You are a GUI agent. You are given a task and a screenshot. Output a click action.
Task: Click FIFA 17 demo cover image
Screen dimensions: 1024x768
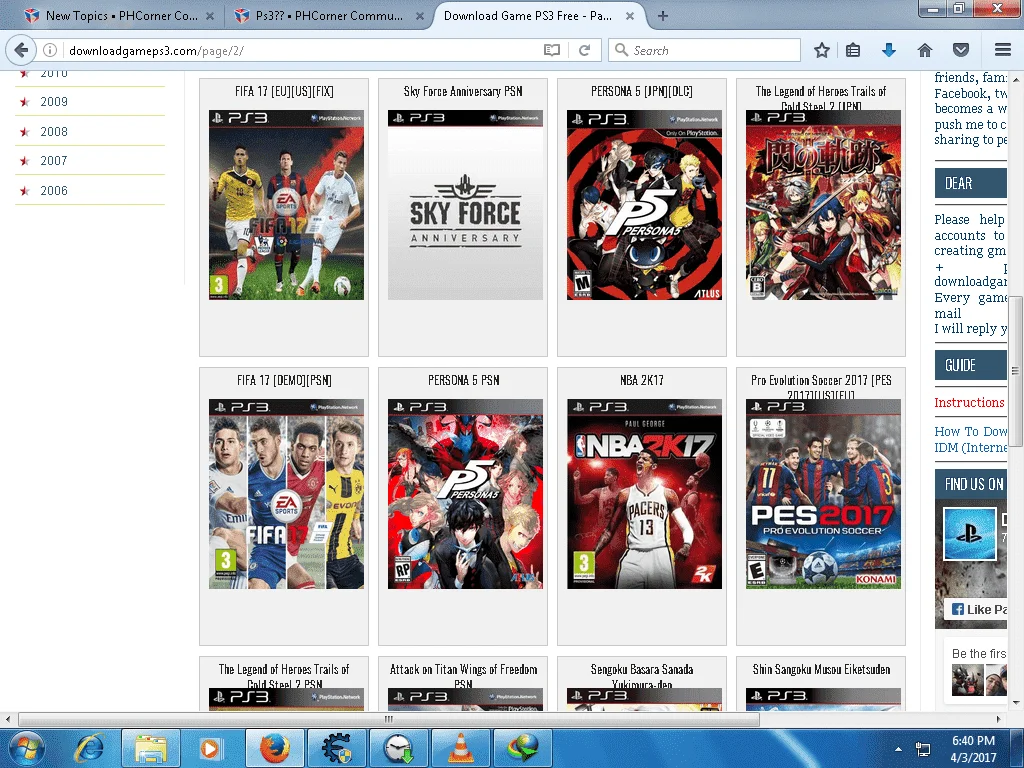[286, 494]
